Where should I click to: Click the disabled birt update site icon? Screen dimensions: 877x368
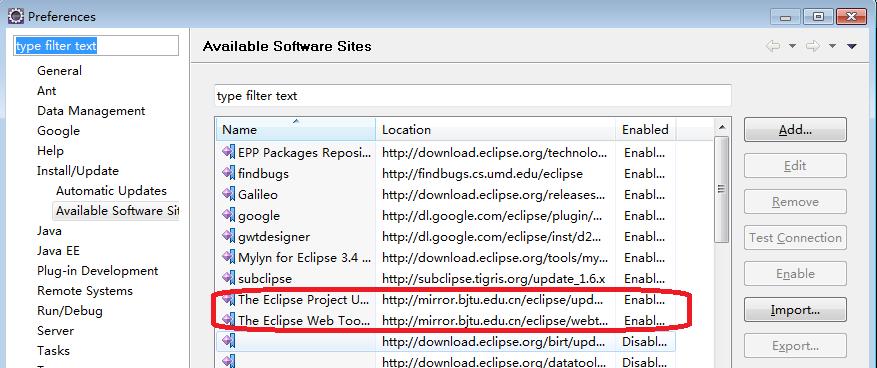click(x=228, y=341)
